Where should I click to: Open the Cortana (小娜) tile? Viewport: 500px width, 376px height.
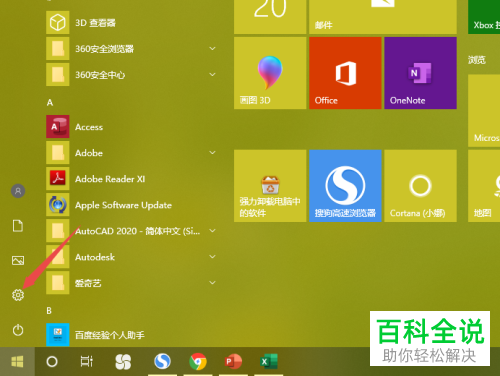(x=420, y=186)
